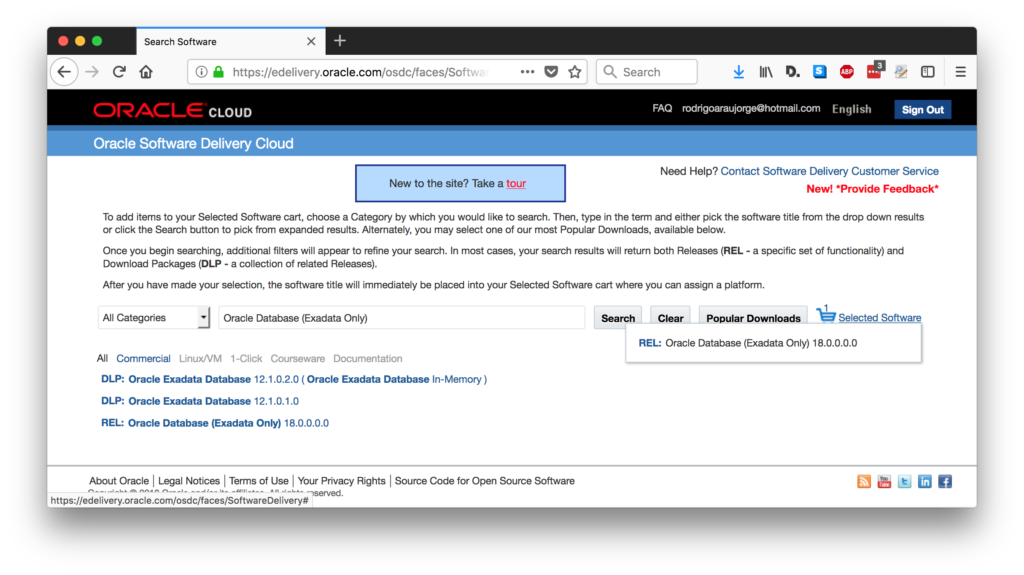Viewport: 1024px width, 575px height.
Task: Open the YouTube icon in footer
Action: coord(884,482)
